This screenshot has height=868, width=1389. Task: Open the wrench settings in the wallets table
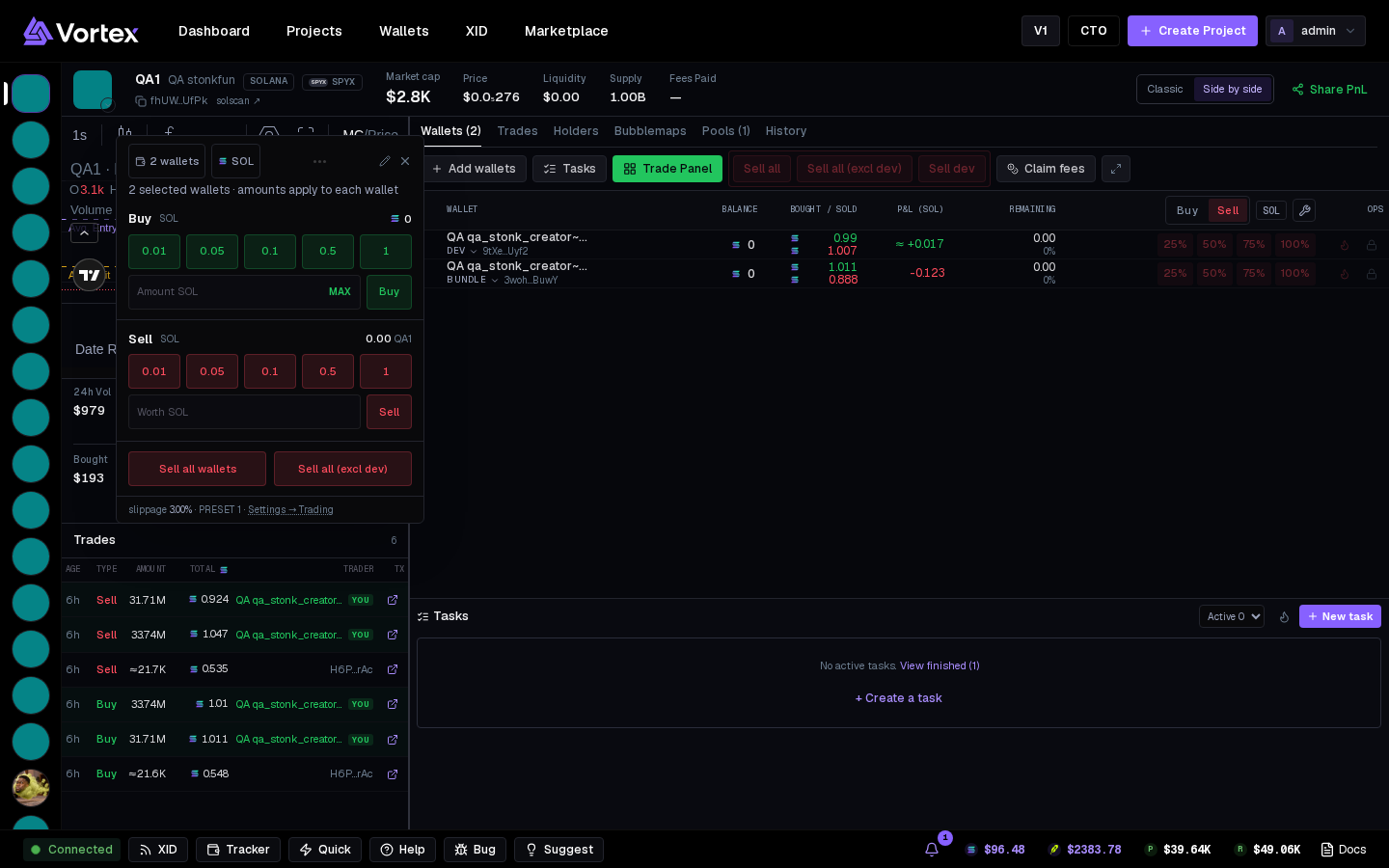1304,210
